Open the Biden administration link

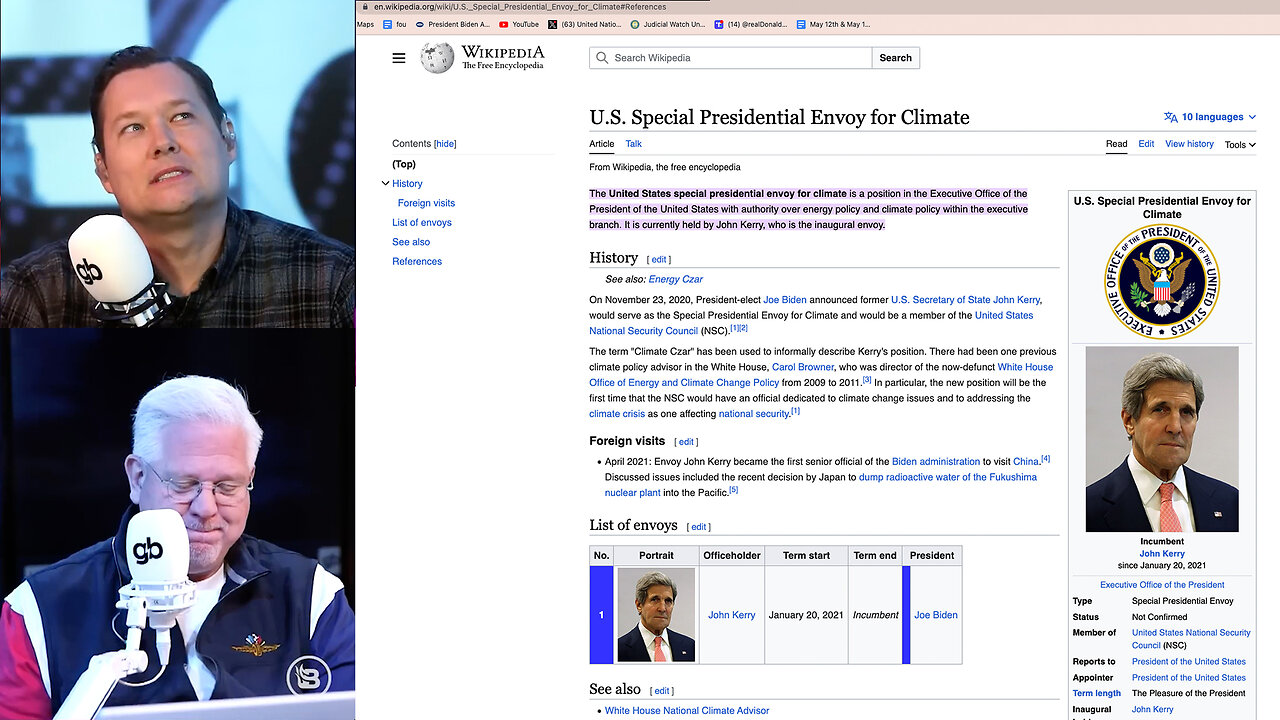[x=936, y=461]
